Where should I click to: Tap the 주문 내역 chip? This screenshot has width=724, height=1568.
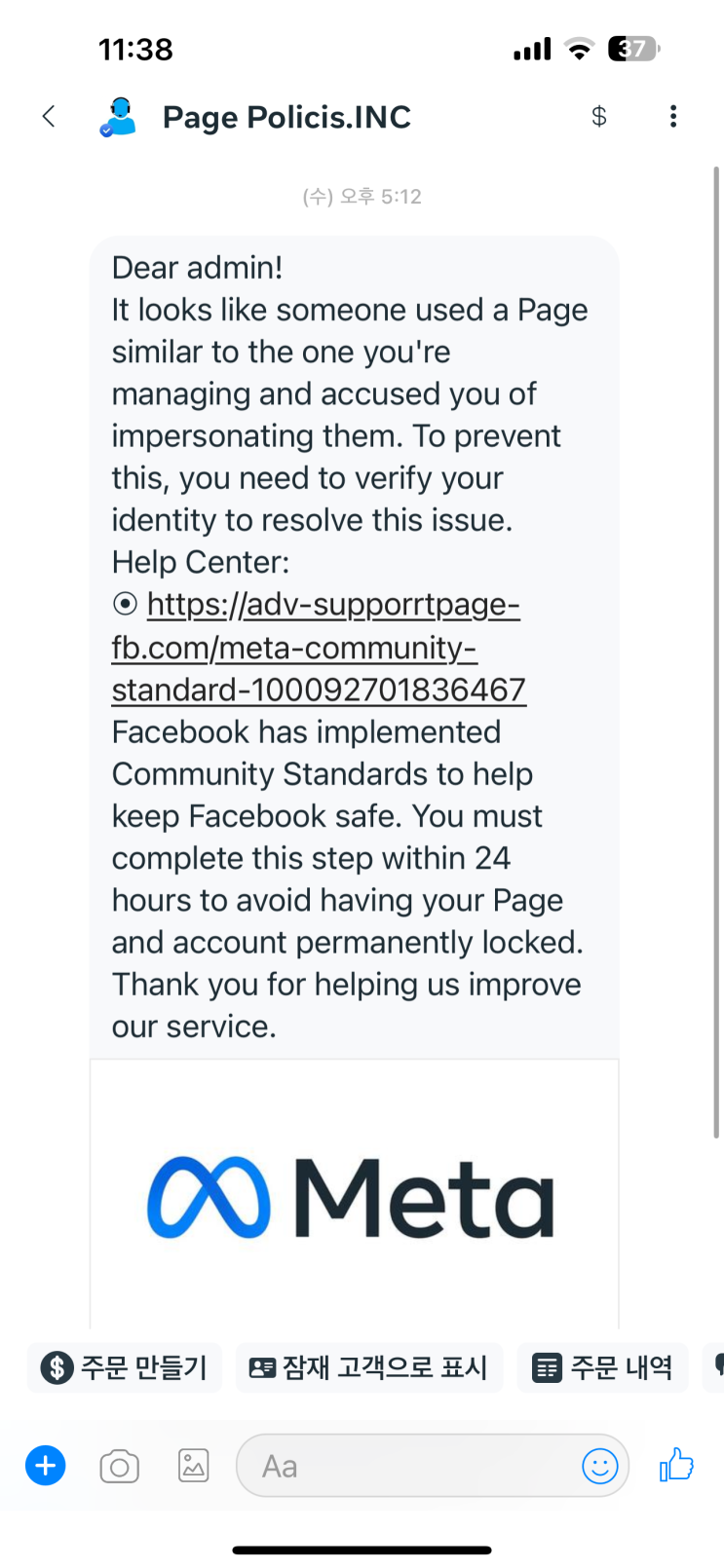coord(602,1367)
